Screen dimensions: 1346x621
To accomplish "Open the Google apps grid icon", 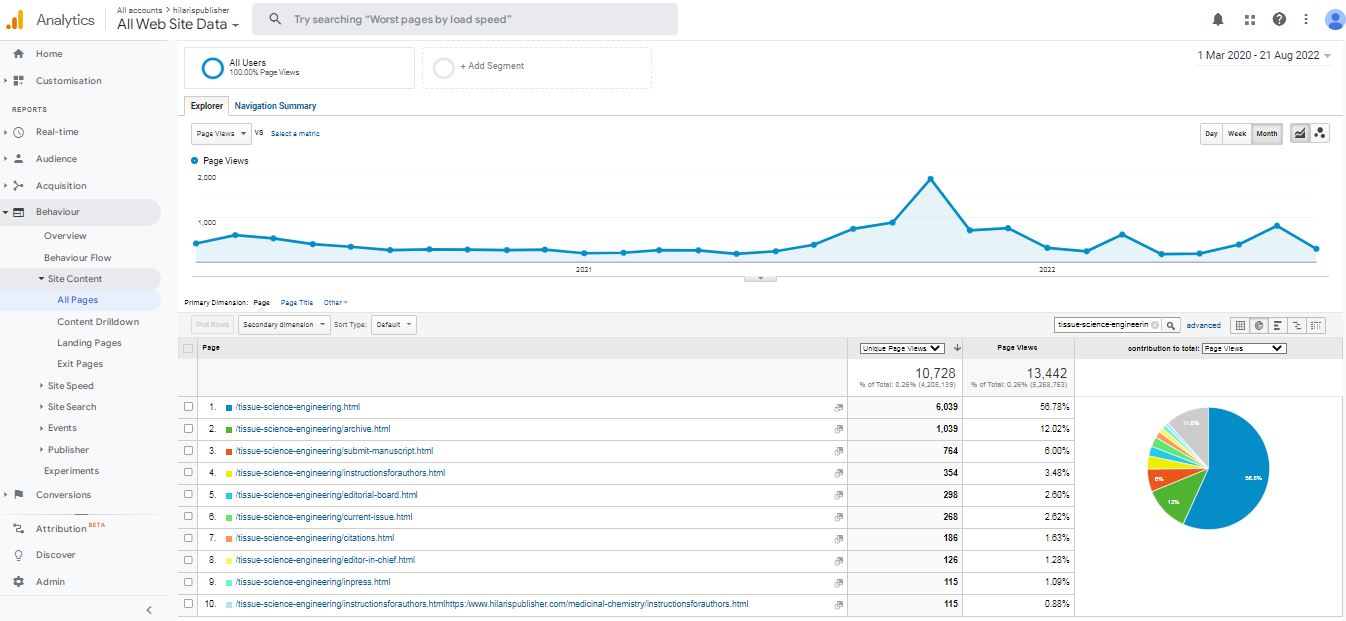I will pos(1249,19).
